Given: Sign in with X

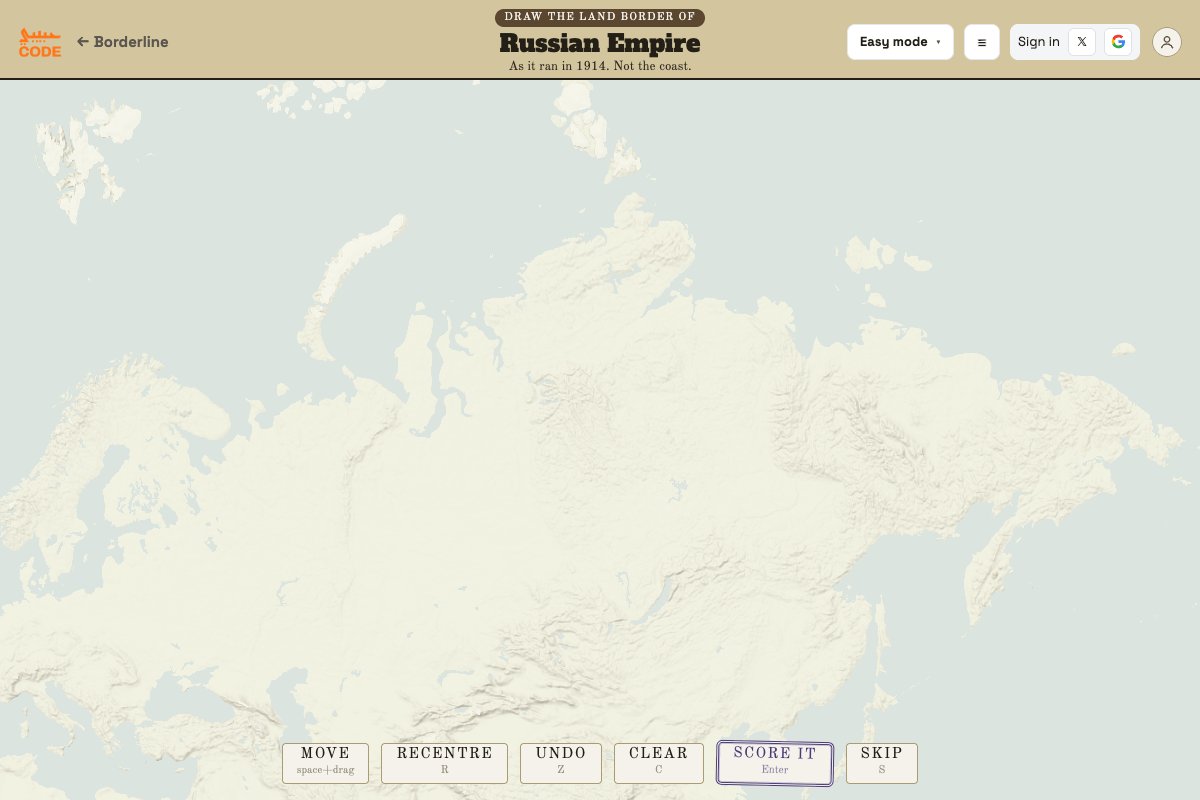Looking at the screenshot, I should point(1082,42).
